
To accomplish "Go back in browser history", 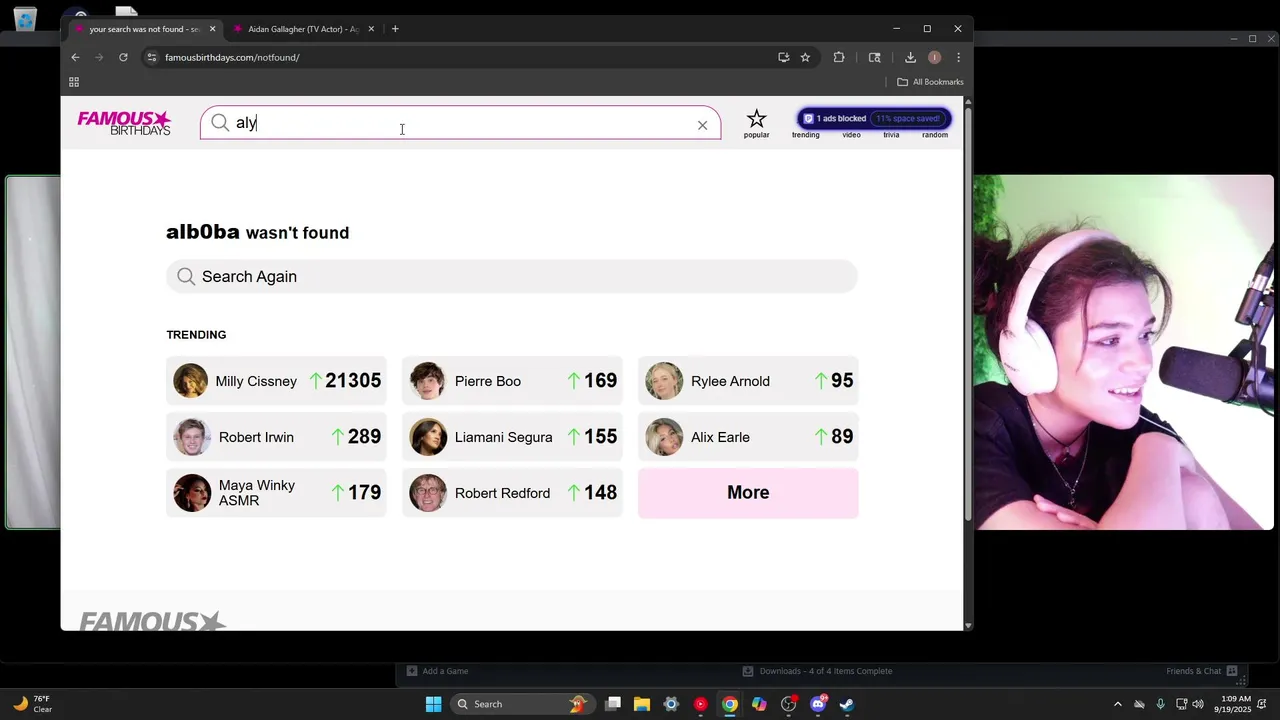I will [75, 57].
